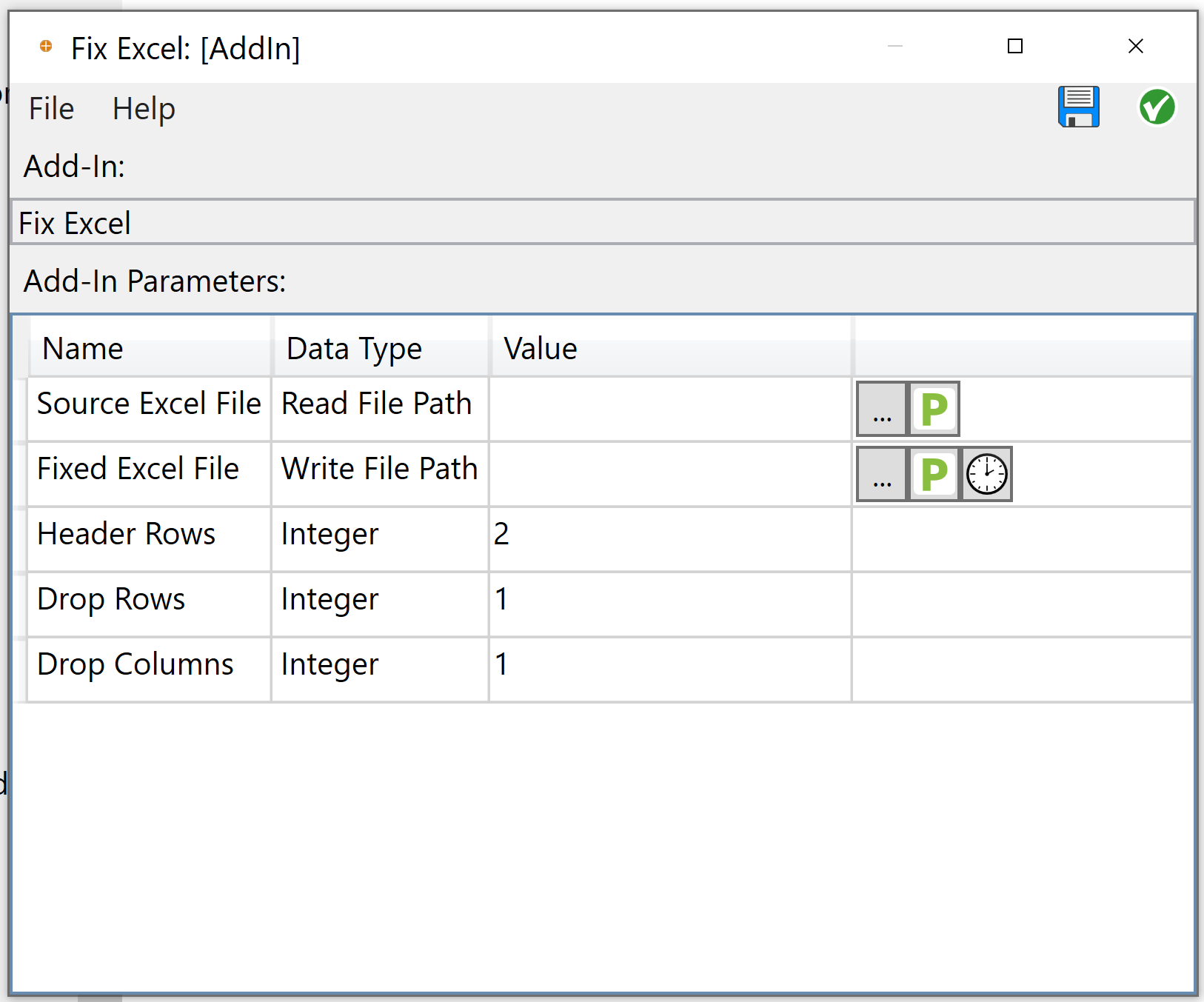The width and height of the screenshot is (1204, 1002).
Task: Open the File menu
Action: [x=50, y=108]
